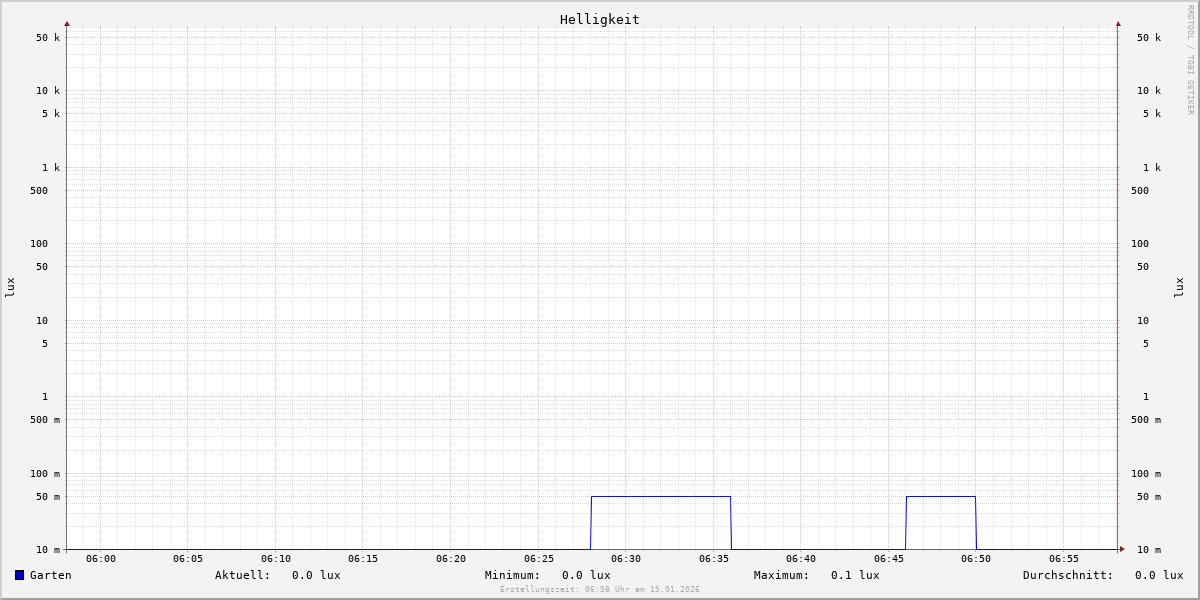Click the 06:30 time axis label
Image resolution: width=1200 pixels, height=600 pixels.
coord(626,559)
